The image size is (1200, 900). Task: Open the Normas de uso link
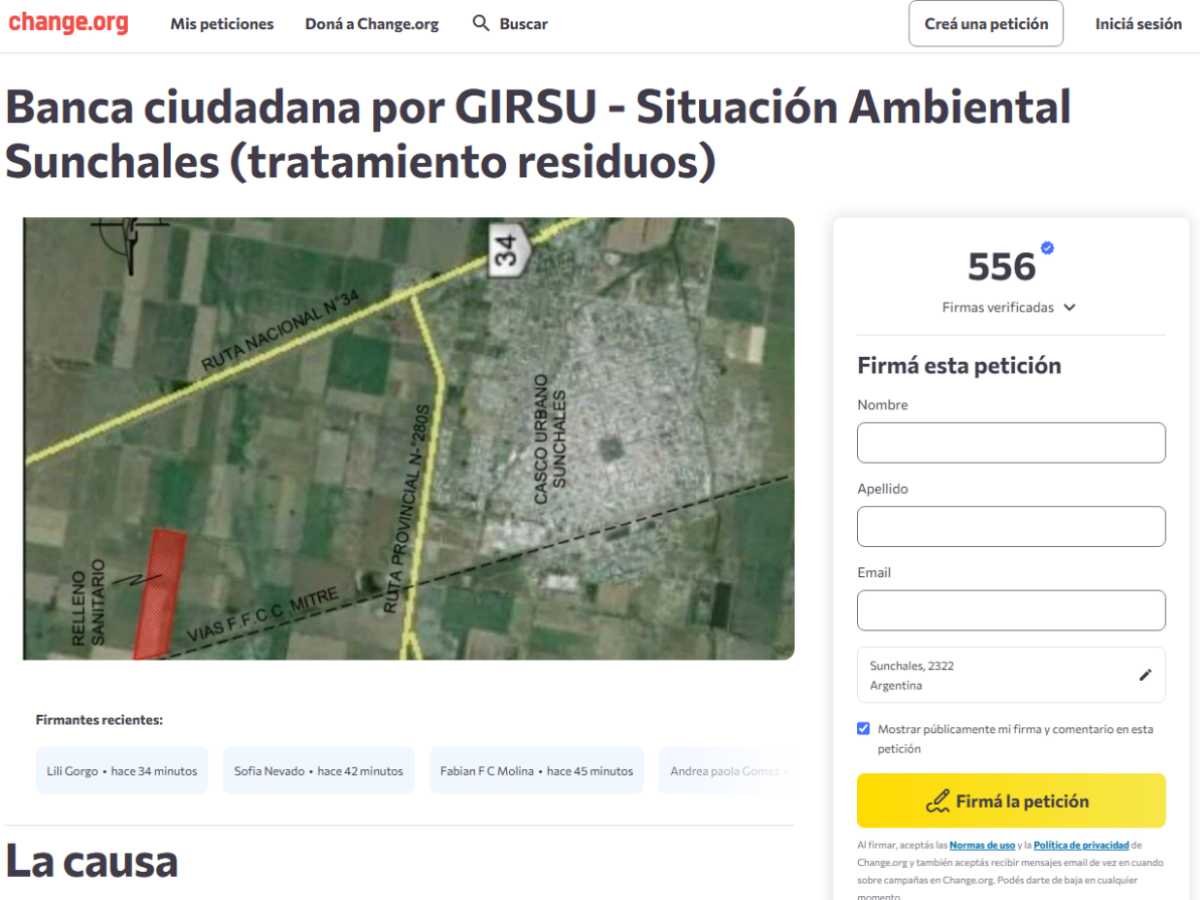coord(982,845)
